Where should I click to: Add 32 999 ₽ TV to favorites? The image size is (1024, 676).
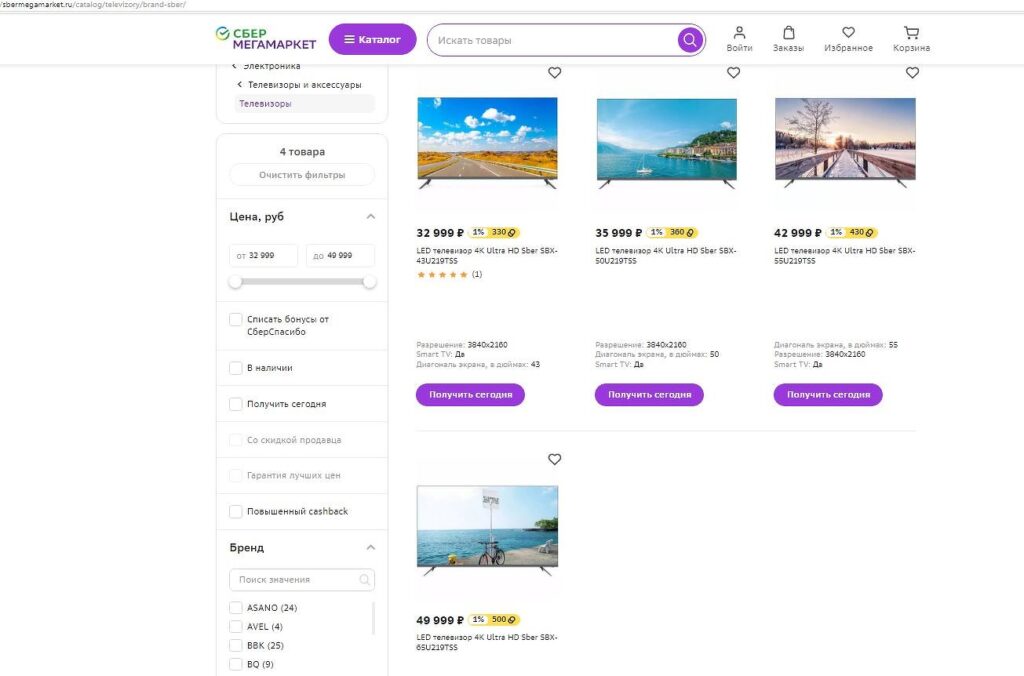click(x=554, y=72)
